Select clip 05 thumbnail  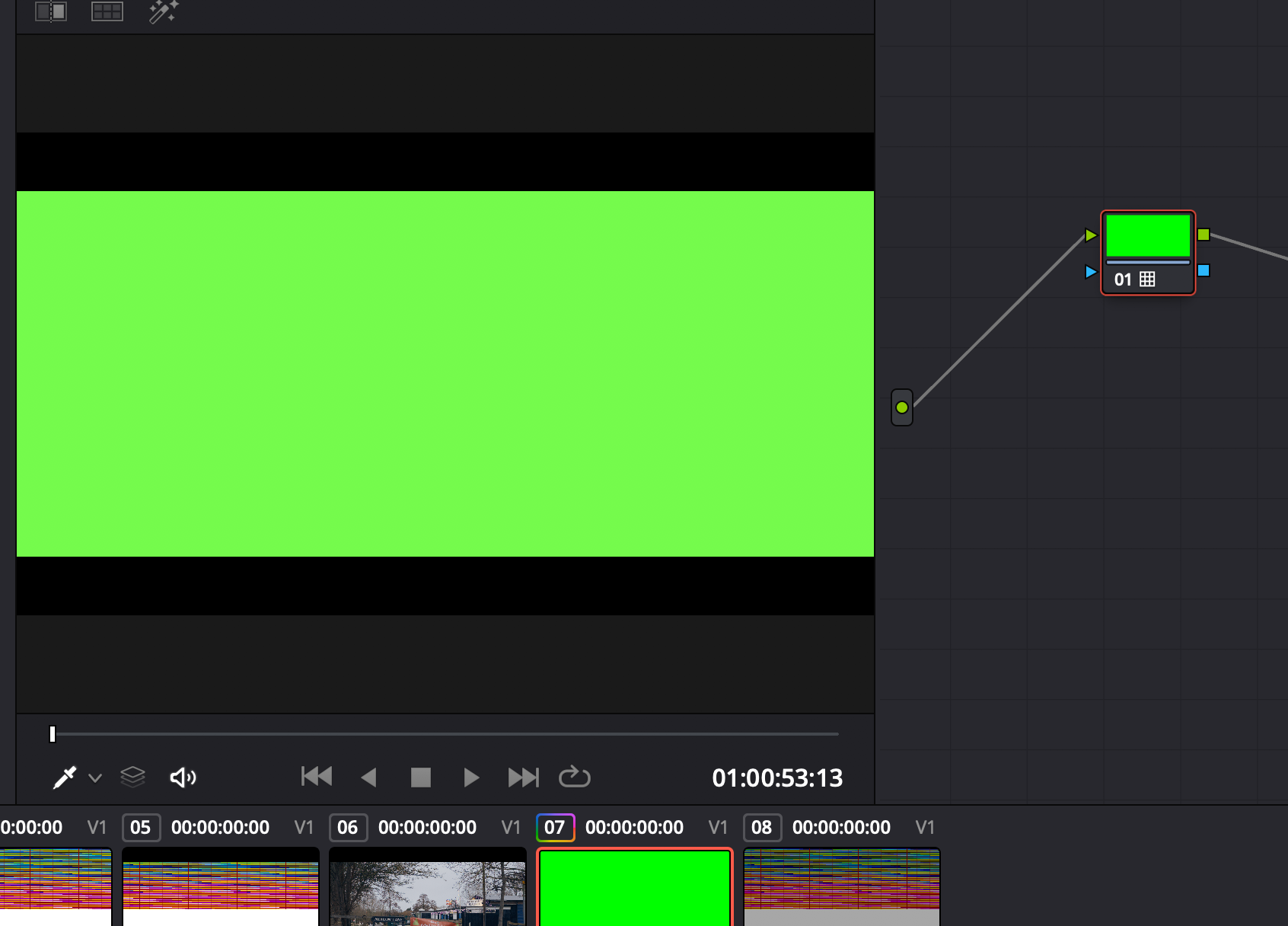point(221,887)
